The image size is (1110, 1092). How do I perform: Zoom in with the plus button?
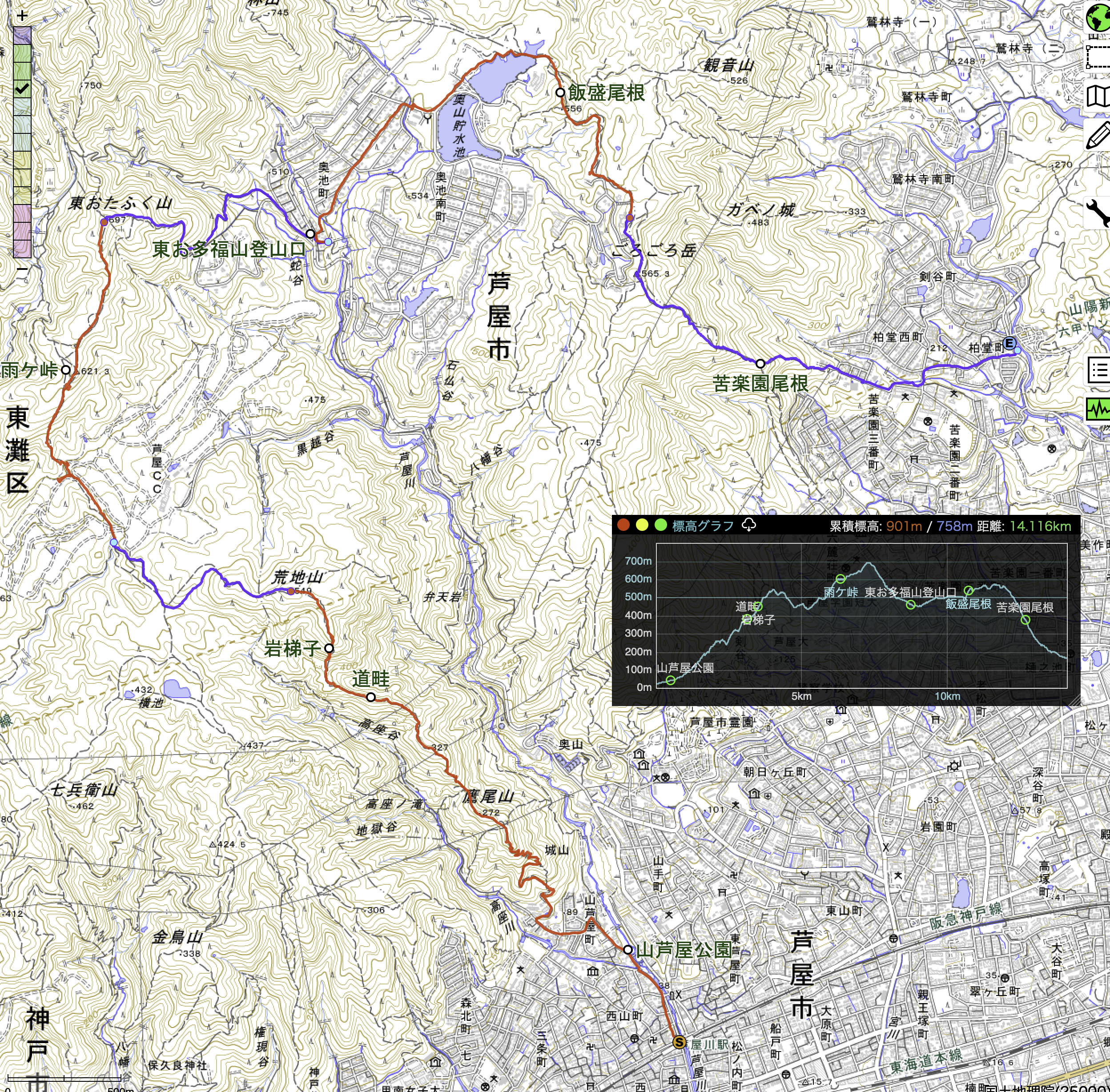[22, 16]
